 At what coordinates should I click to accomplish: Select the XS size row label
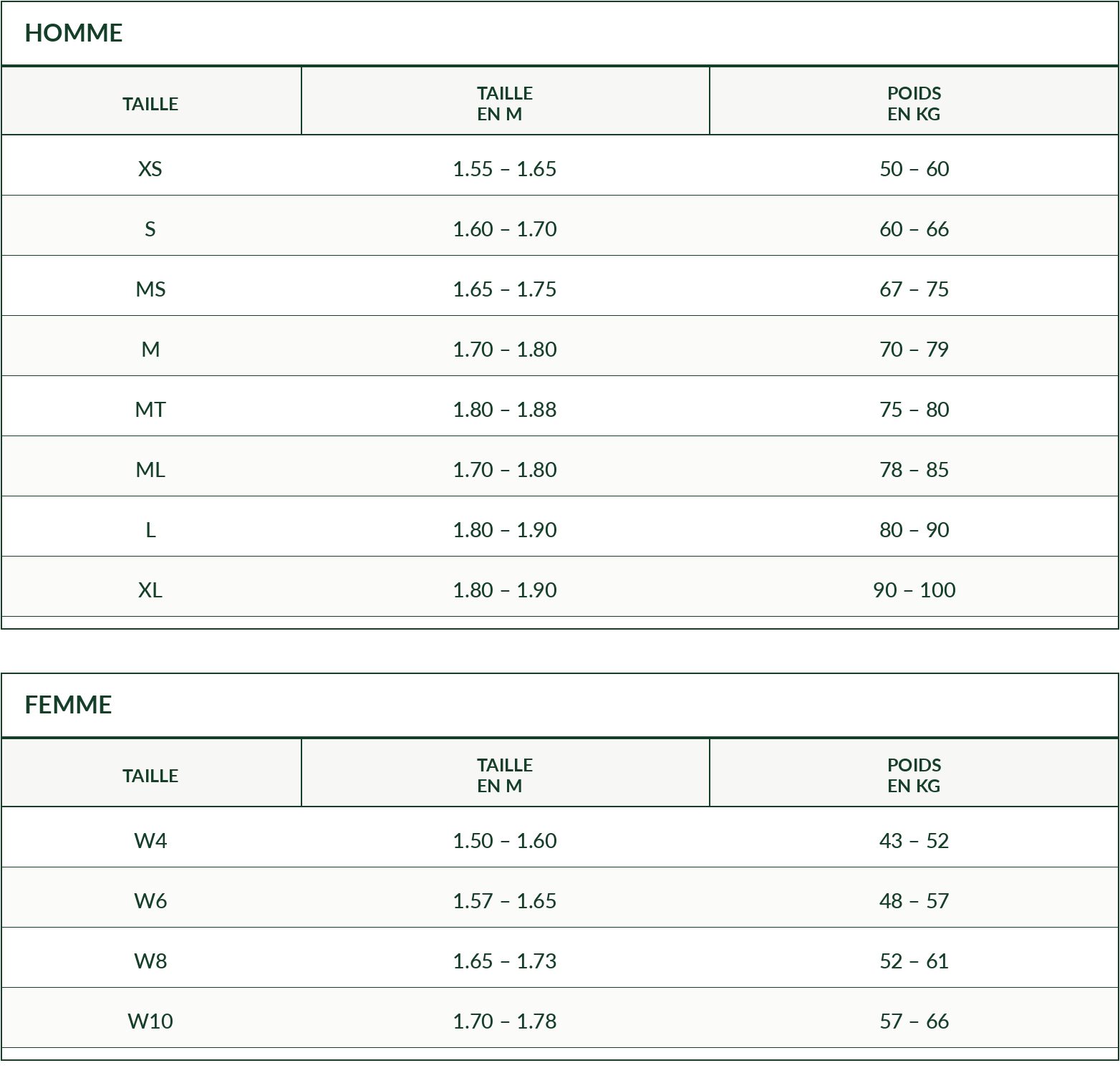point(150,169)
